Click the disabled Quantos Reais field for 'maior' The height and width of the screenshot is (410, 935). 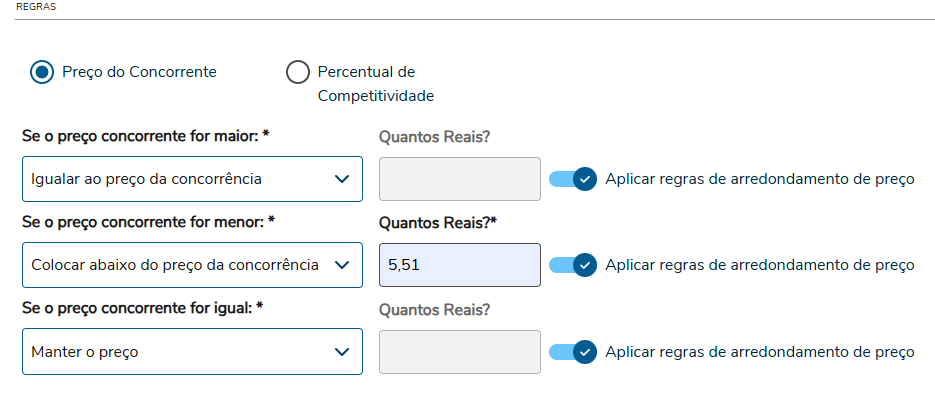pyautogui.click(x=459, y=179)
